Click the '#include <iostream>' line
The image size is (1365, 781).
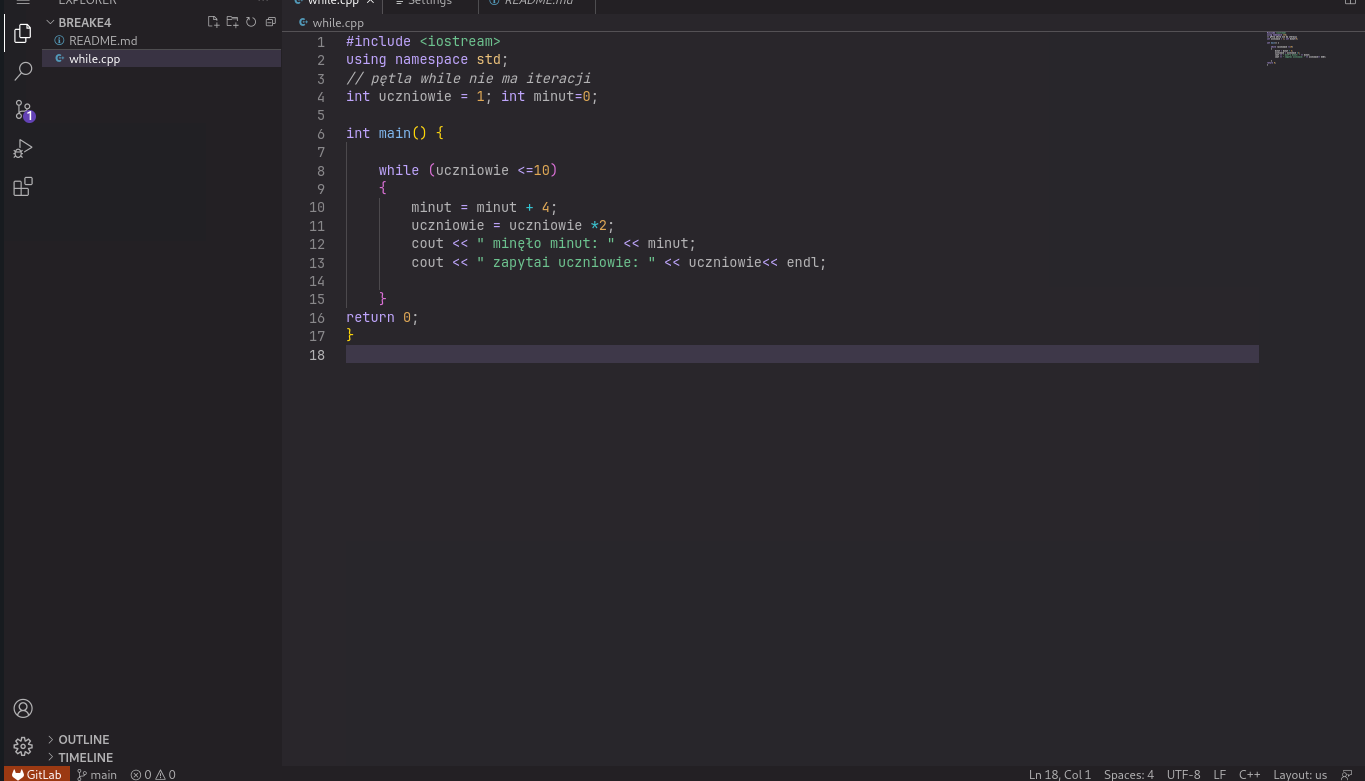(x=423, y=41)
